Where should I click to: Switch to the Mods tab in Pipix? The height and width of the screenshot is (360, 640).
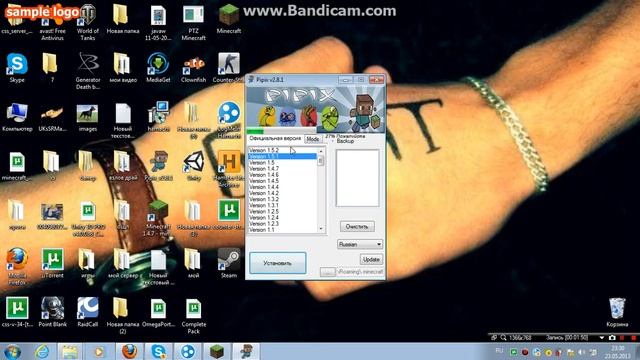coord(313,139)
